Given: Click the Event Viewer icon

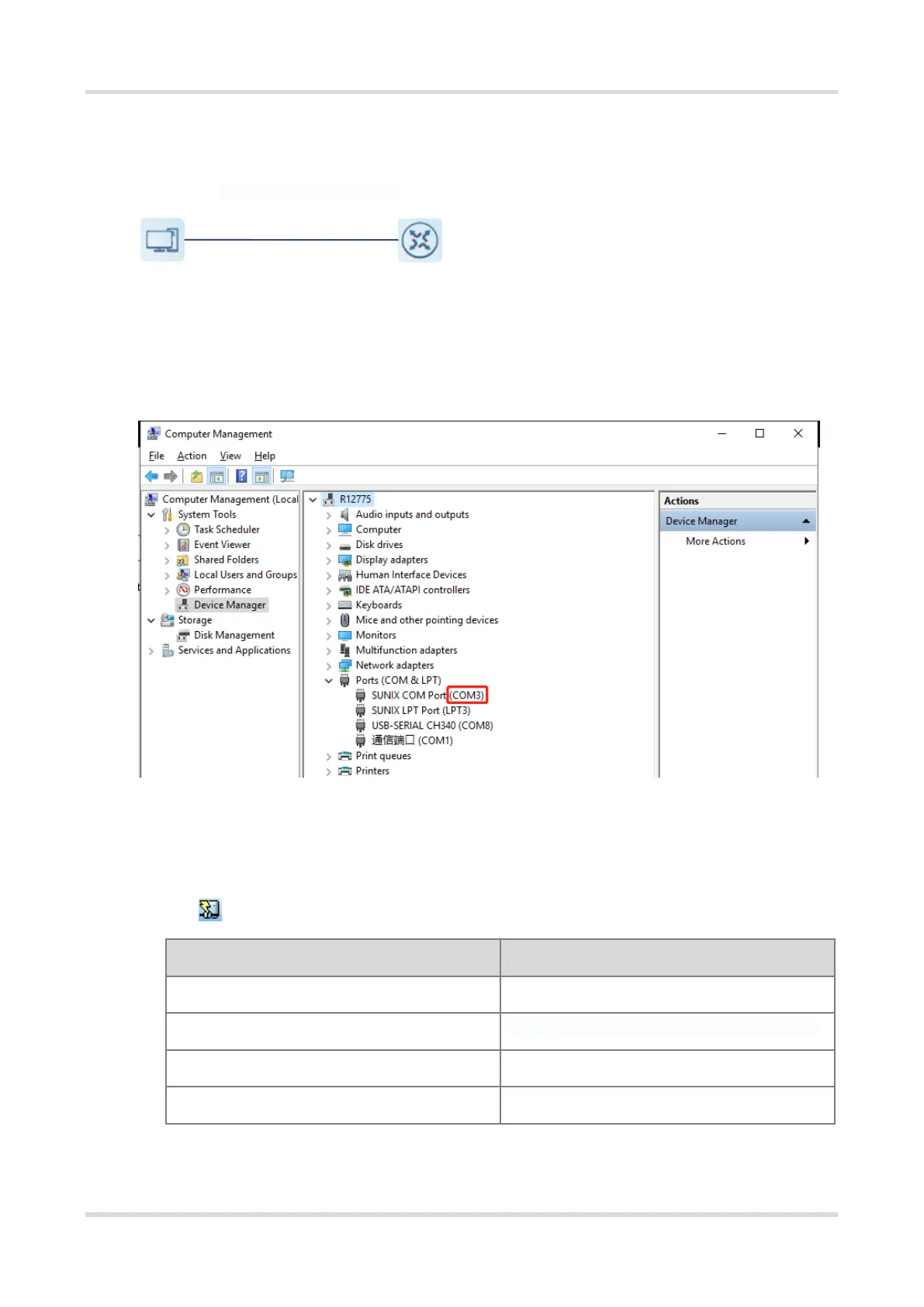Looking at the screenshot, I should click(183, 545).
